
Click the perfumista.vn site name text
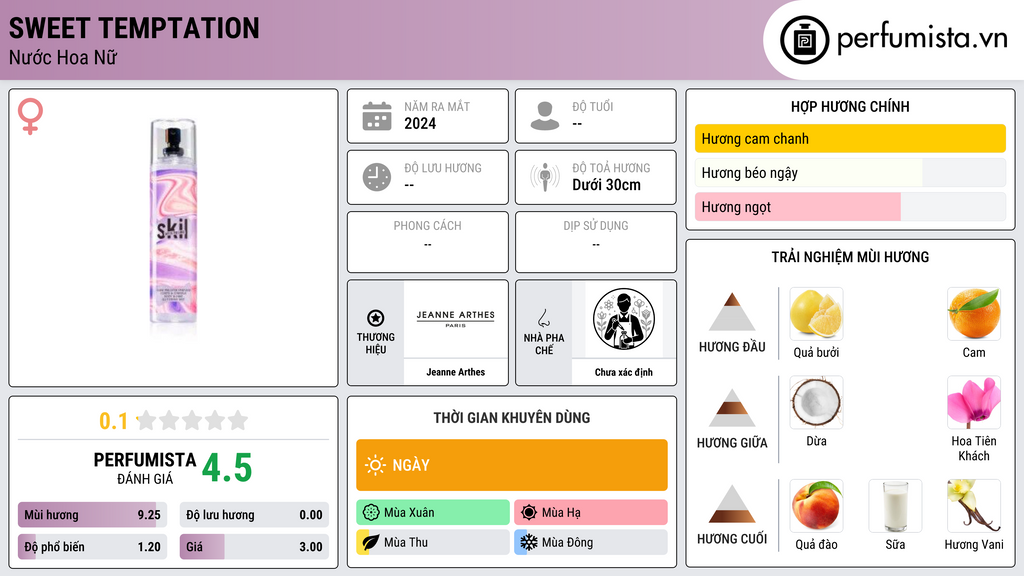922,39
